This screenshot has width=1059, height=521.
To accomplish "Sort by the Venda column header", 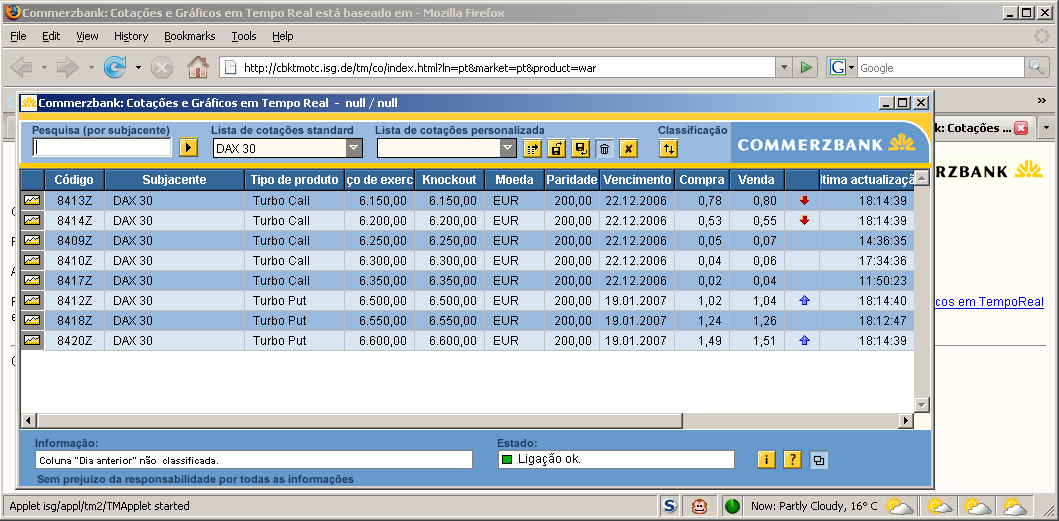I will coord(757,180).
